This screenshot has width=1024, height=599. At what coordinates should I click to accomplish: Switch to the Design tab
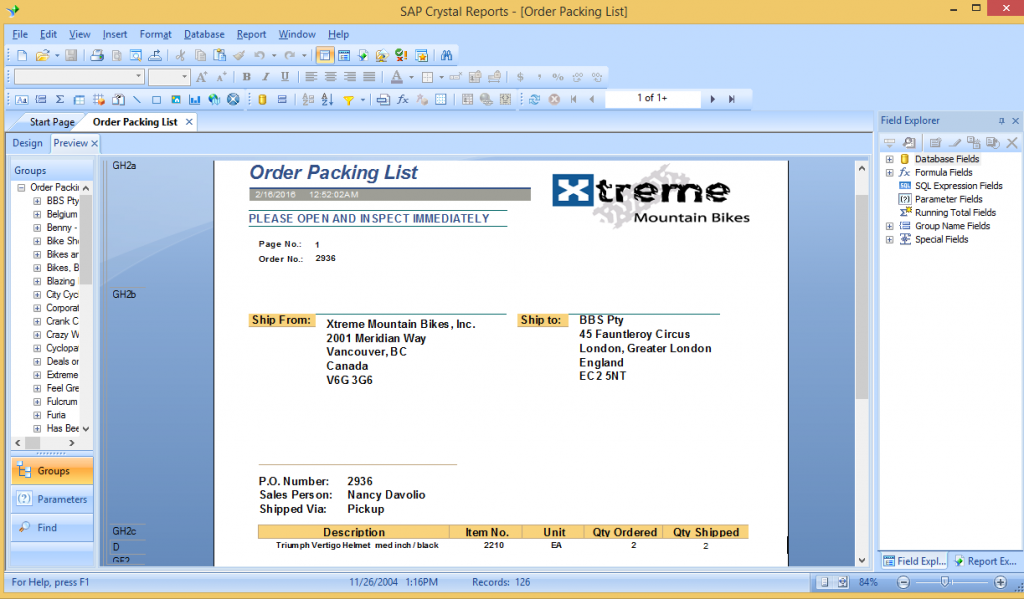27,143
